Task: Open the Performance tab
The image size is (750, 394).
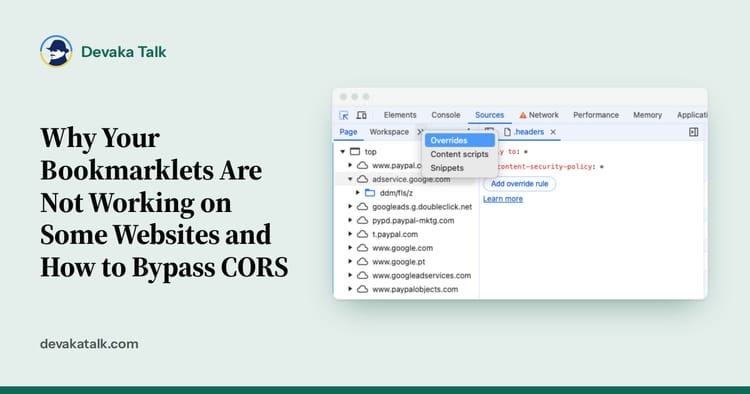Action: (596, 115)
